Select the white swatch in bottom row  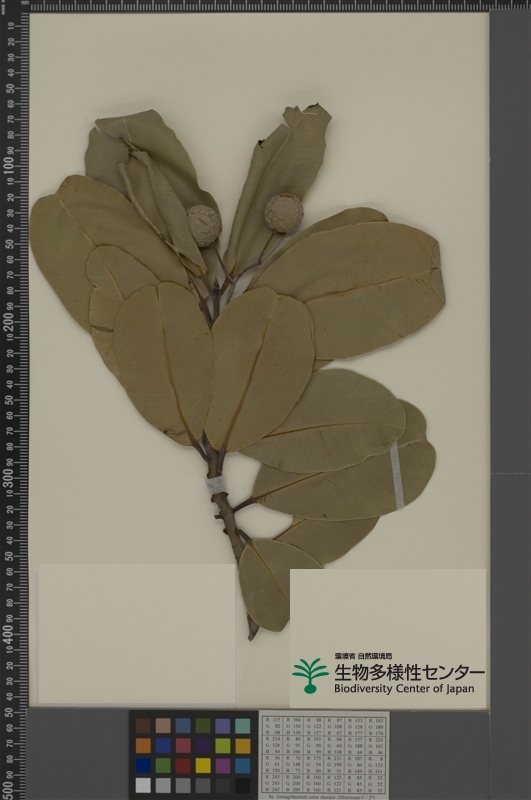pyautogui.click(x=143, y=785)
